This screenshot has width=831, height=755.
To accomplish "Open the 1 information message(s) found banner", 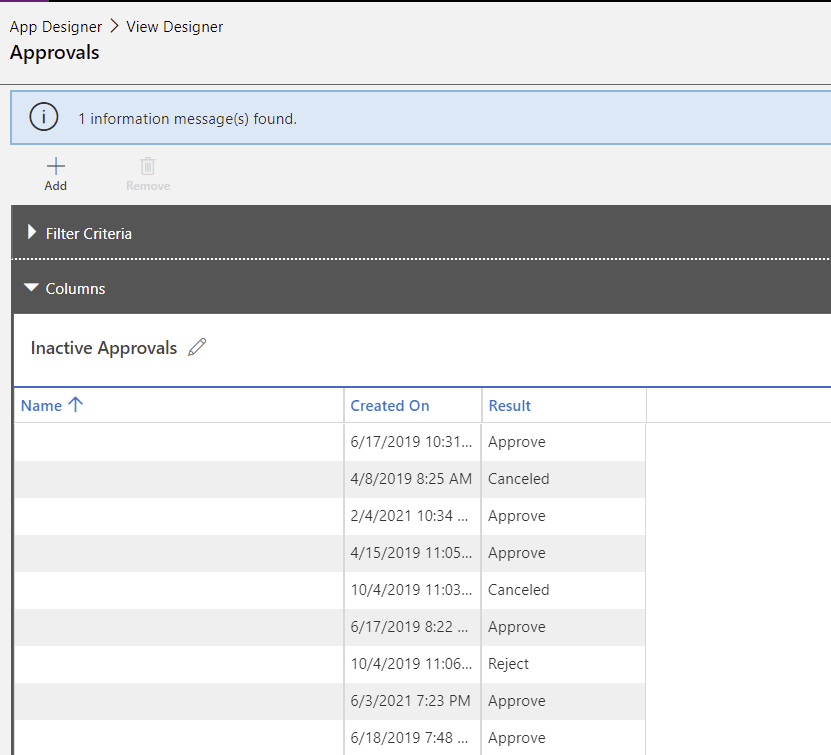I will pyautogui.click(x=421, y=118).
